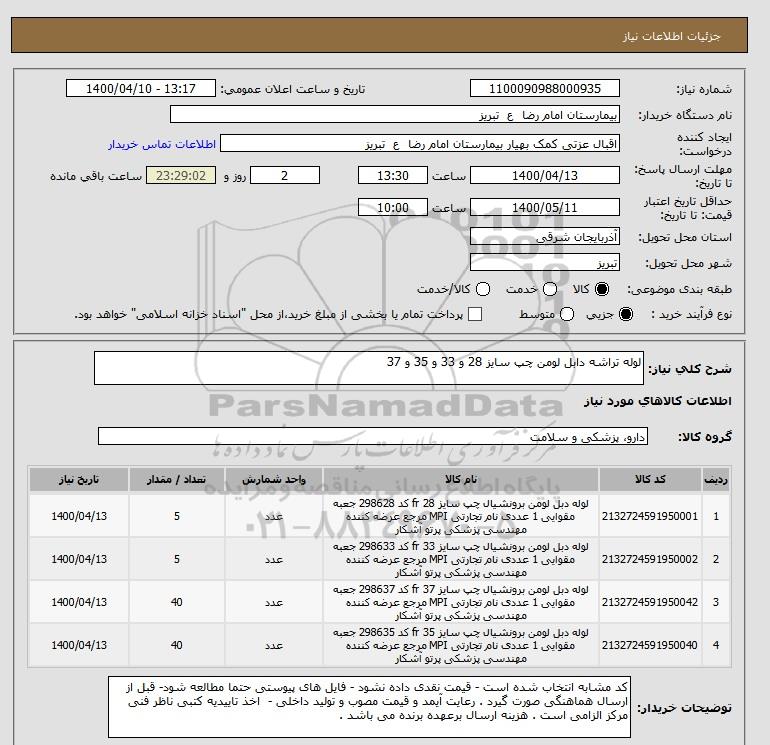Click the جزئیات اطلاعات نیاز header title
The width and height of the screenshot is (770, 745).
(x=671, y=36)
